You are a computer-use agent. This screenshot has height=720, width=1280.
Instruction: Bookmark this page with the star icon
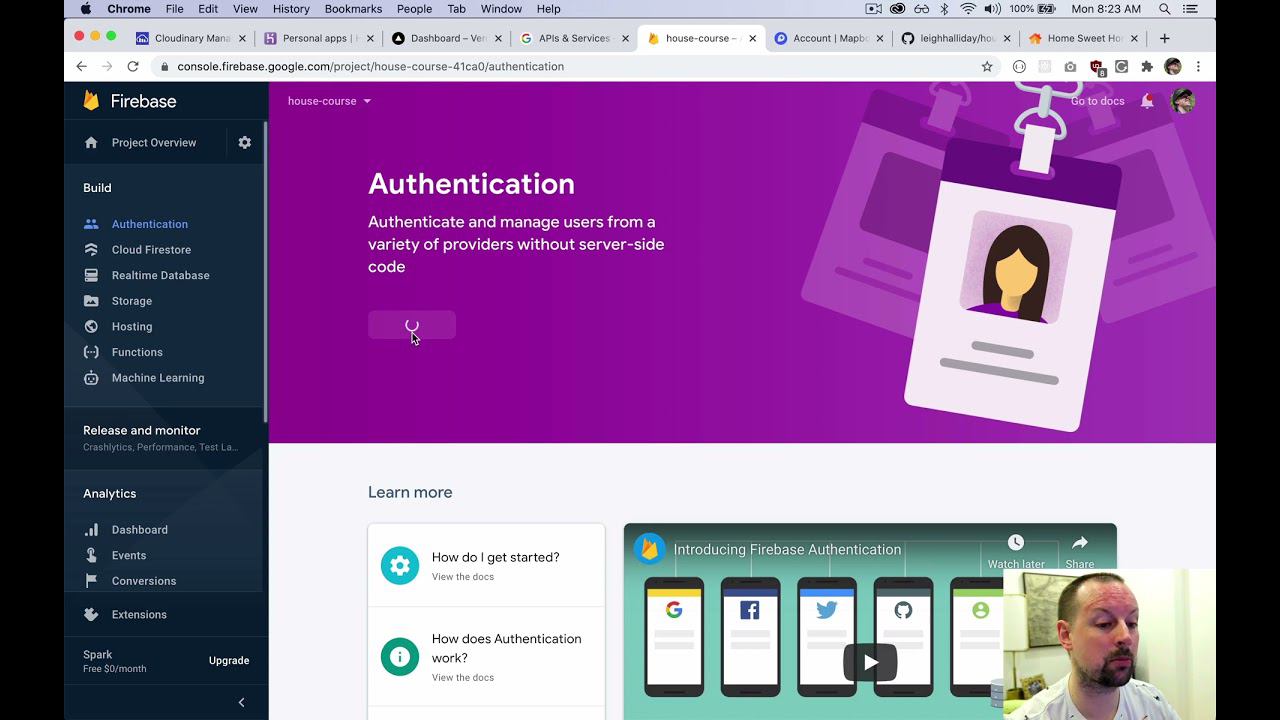pos(987,66)
